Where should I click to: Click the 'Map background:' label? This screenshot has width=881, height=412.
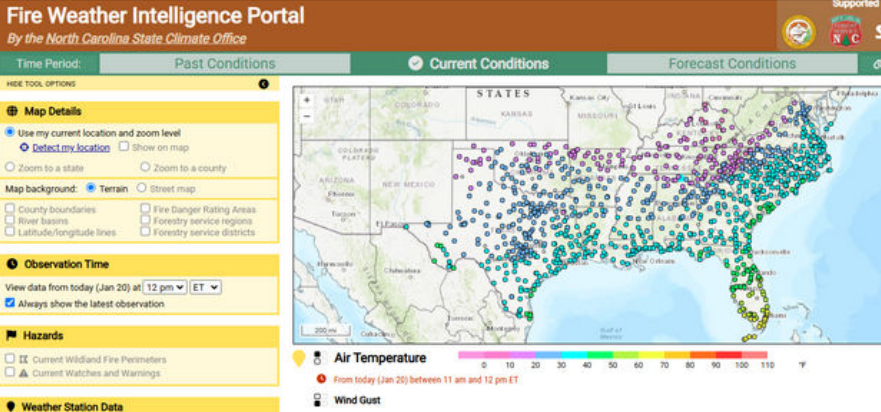point(41,188)
